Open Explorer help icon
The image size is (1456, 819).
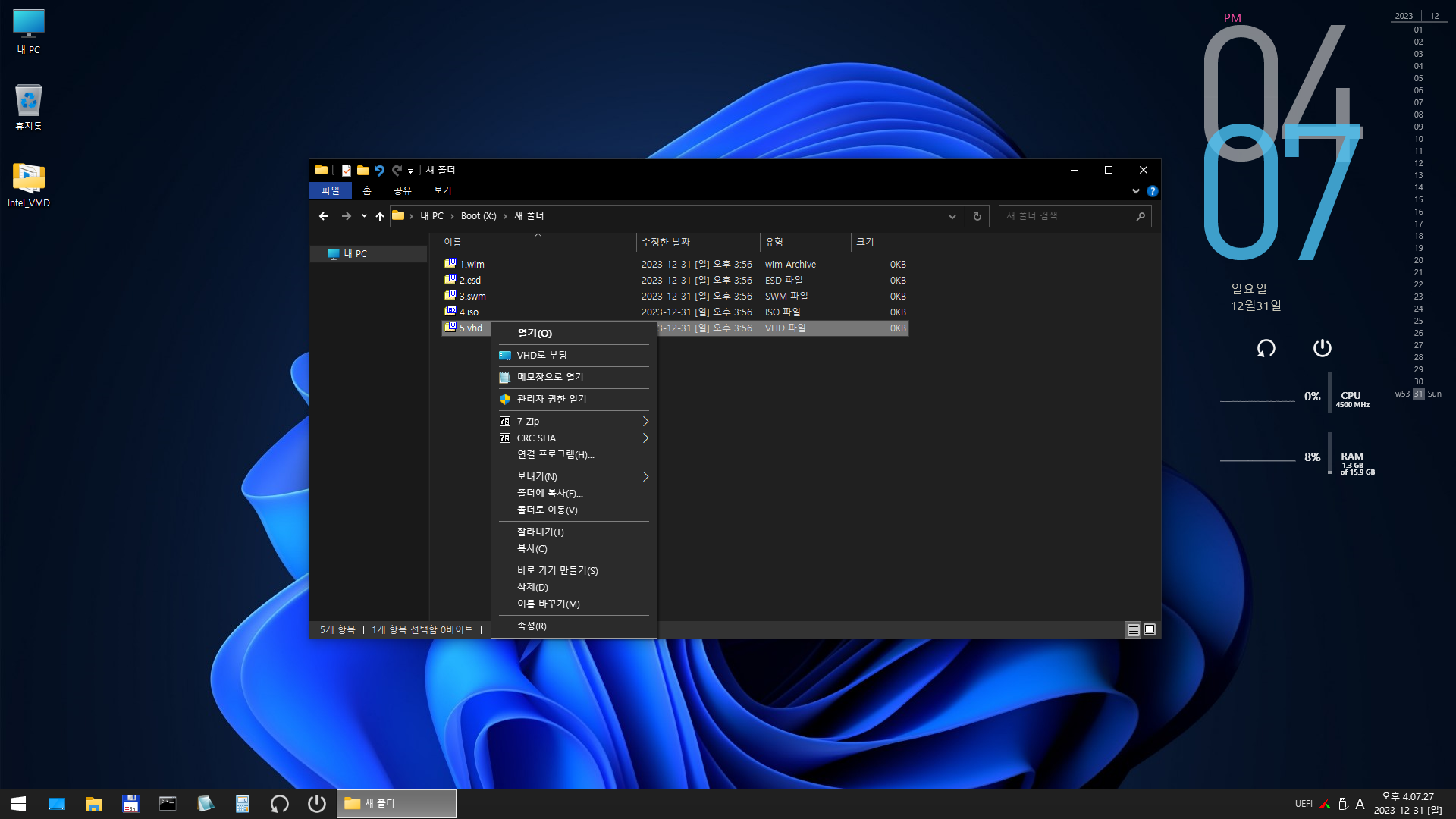1152,191
